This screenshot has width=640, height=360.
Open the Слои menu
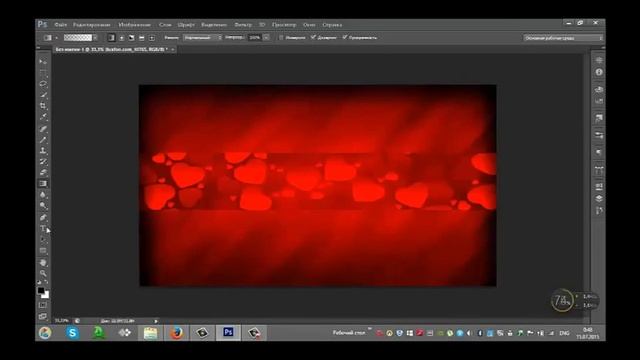[165, 25]
